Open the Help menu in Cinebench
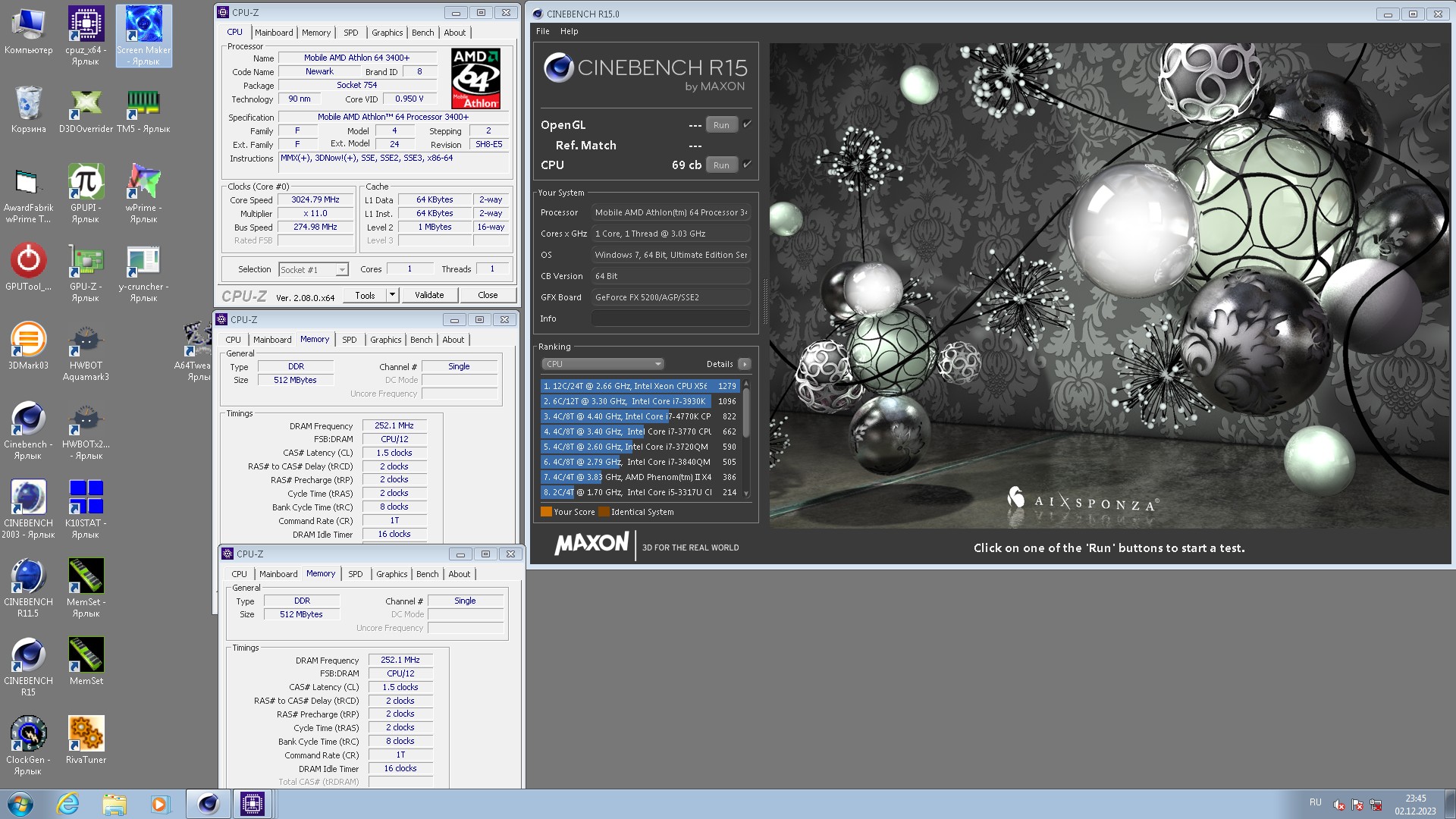Screen dimensions: 1456x819 pos(570,31)
